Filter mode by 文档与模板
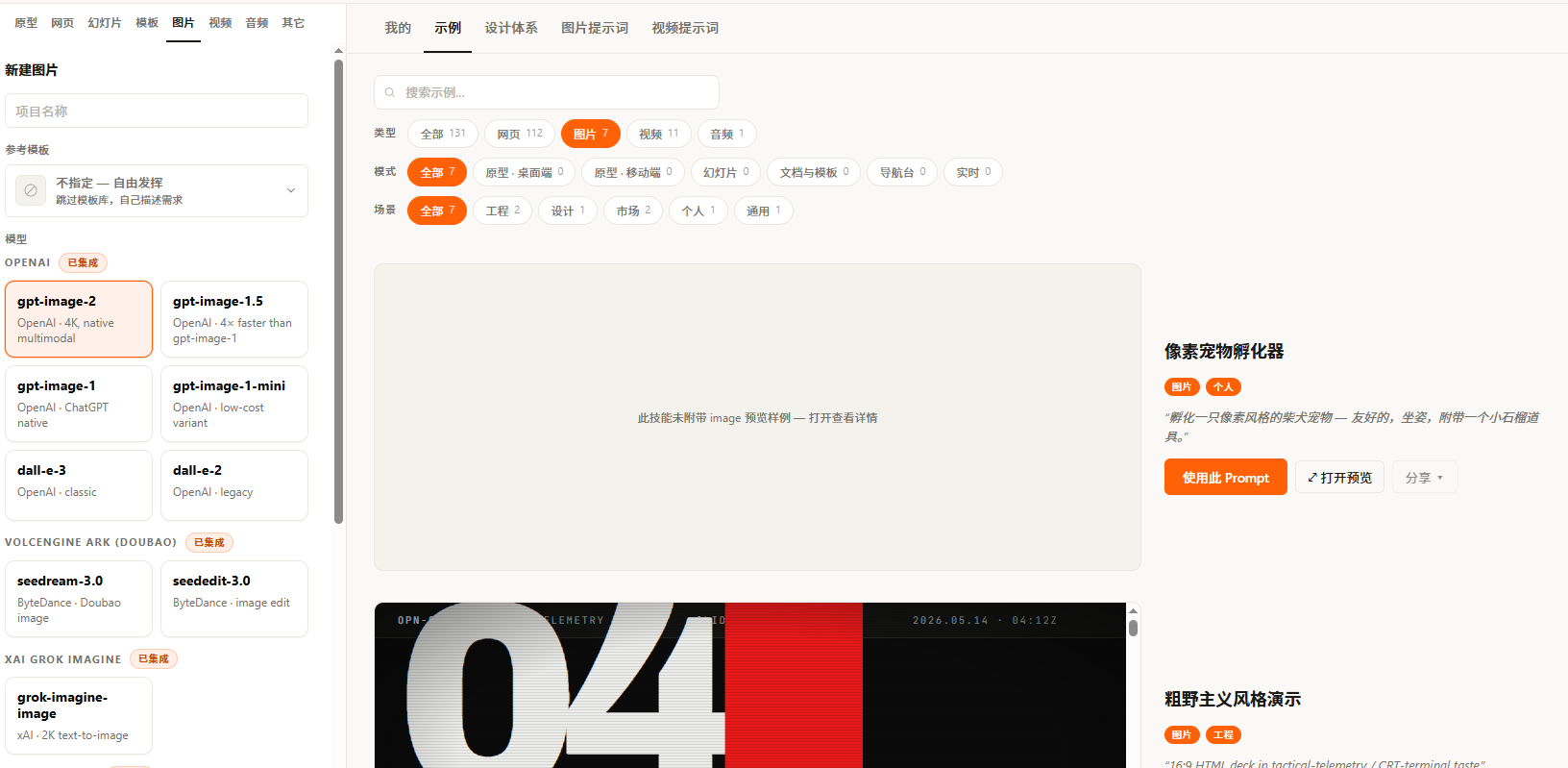The image size is (1568, 768). pyautogui.click(x=815, y=172)
